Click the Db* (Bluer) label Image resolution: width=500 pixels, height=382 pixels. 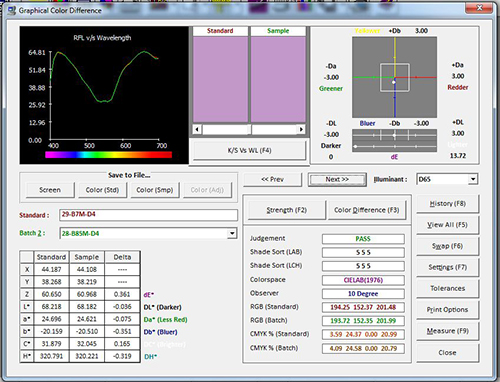160,332
